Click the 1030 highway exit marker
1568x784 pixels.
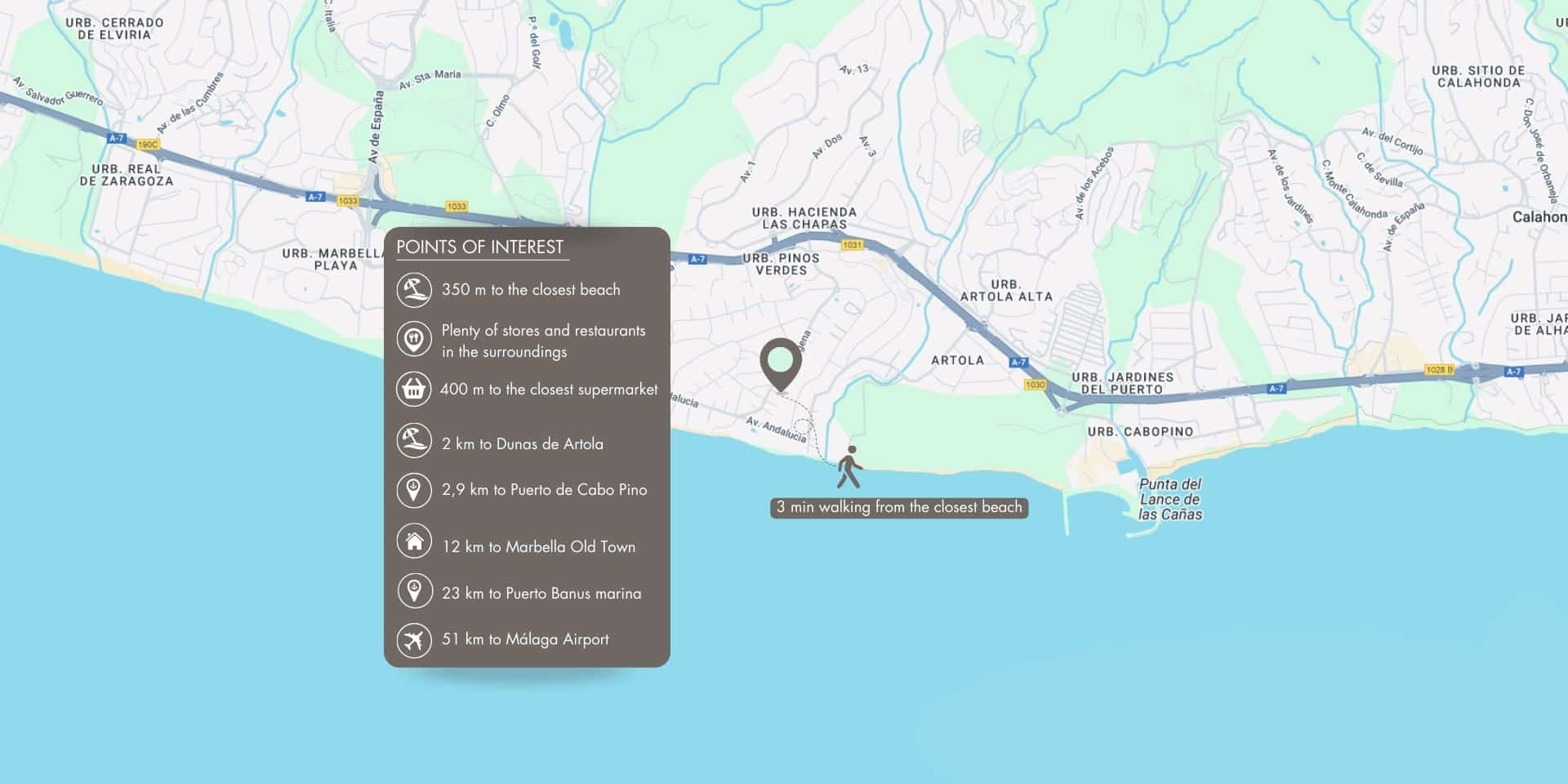pos(1035,385)
